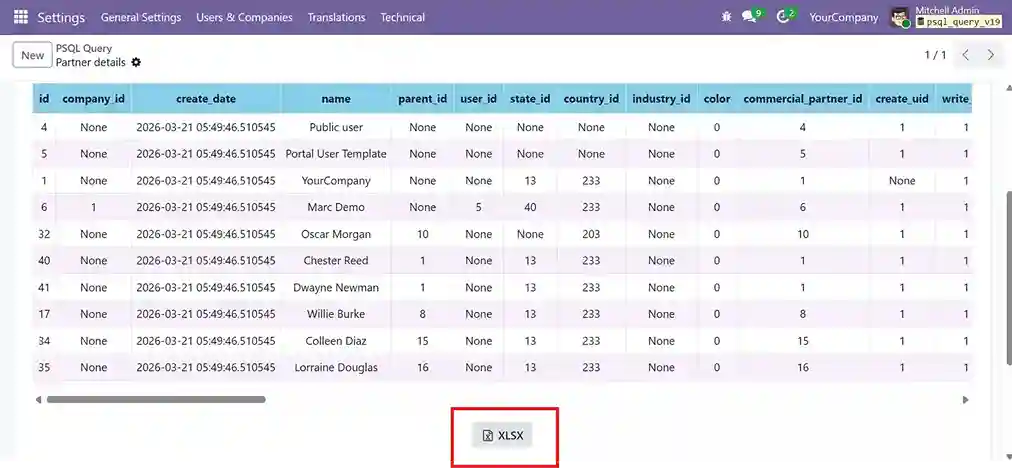Go to previous record arrow
Viewport: 1012px width, 468px height.
[x=966, y=55]
